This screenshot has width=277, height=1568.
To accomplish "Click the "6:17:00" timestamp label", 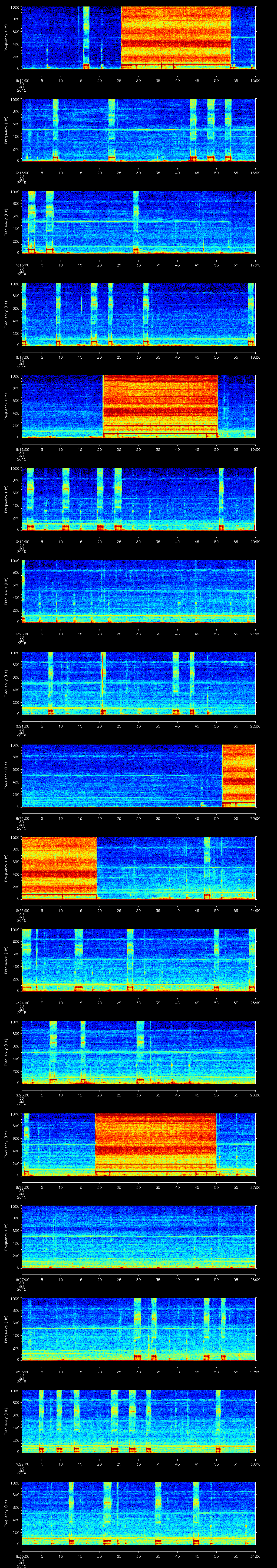I will coord(22,357).
